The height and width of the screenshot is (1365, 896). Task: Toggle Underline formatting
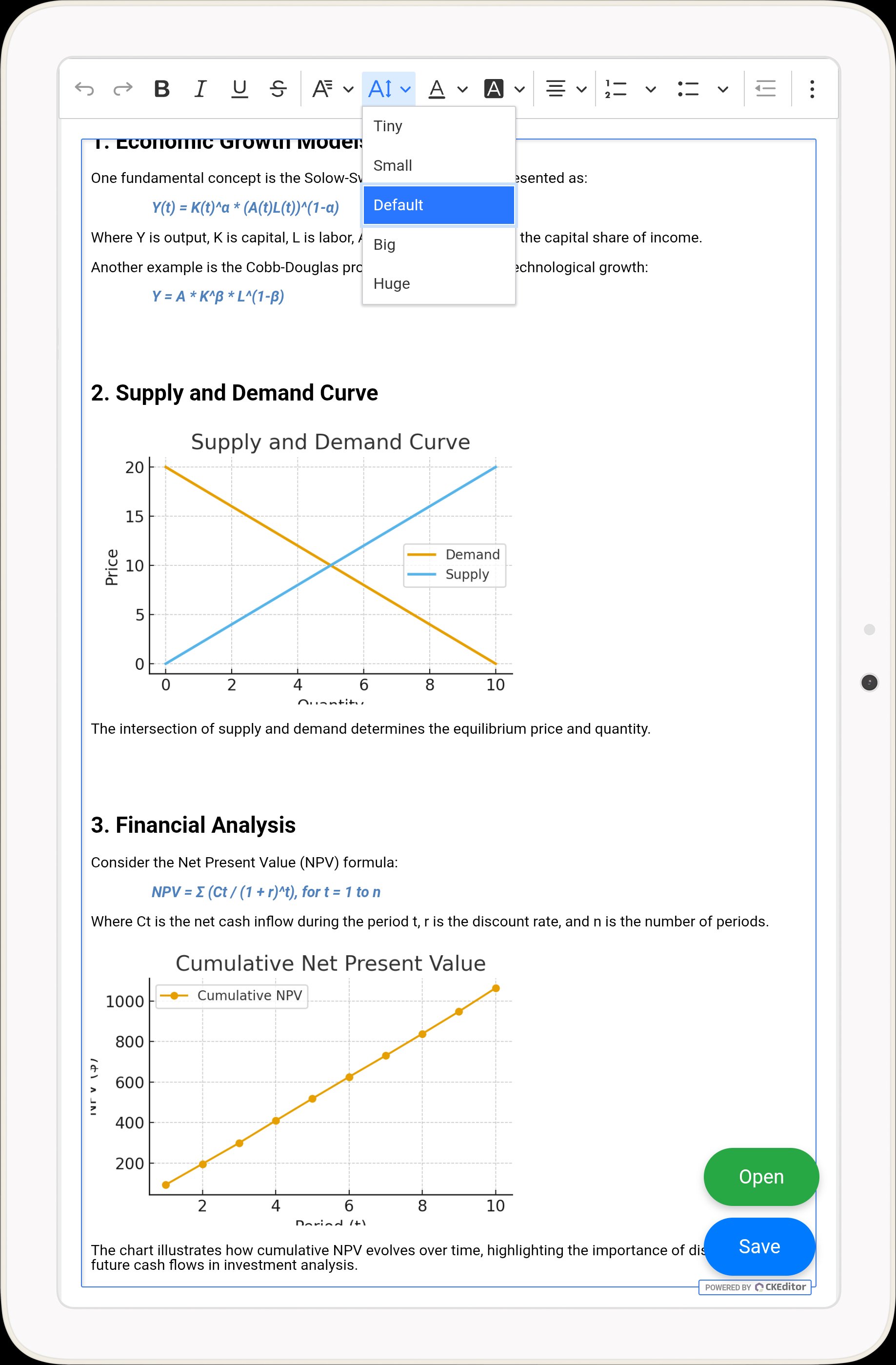tap(239, 89)
